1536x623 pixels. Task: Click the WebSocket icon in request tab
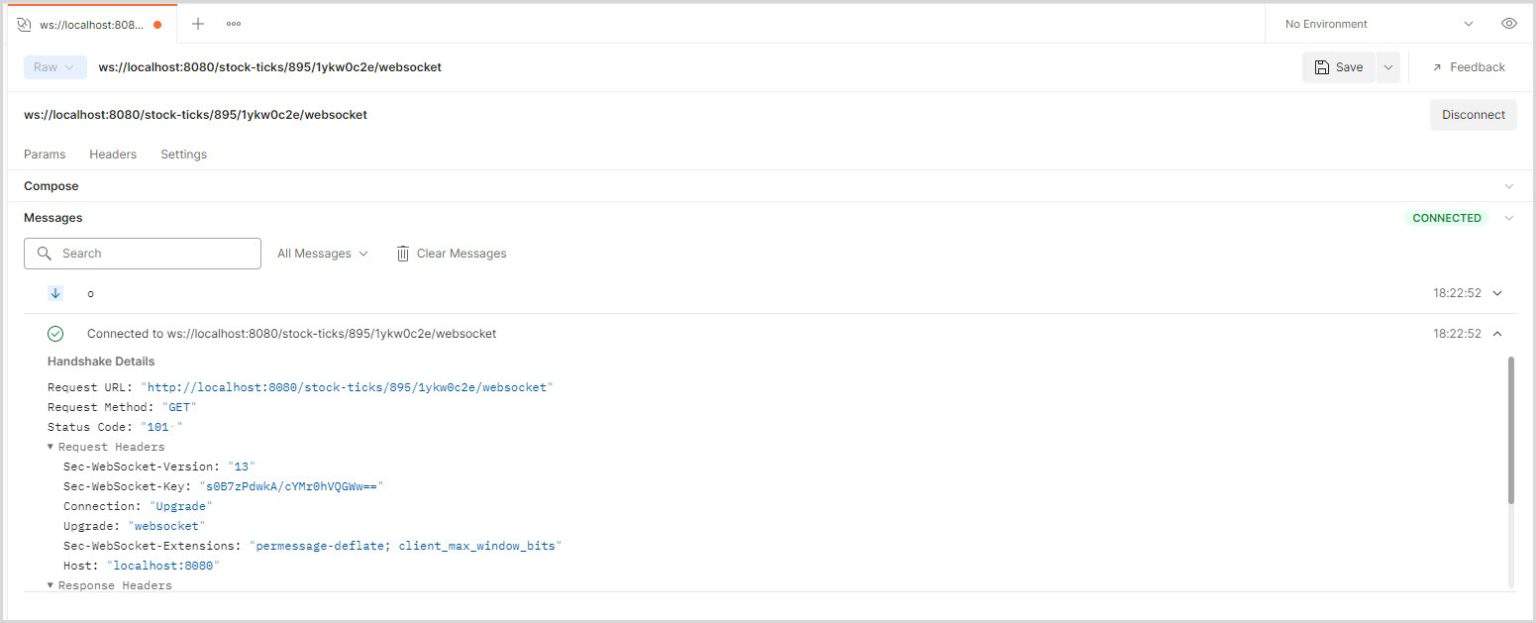(24, 25)
